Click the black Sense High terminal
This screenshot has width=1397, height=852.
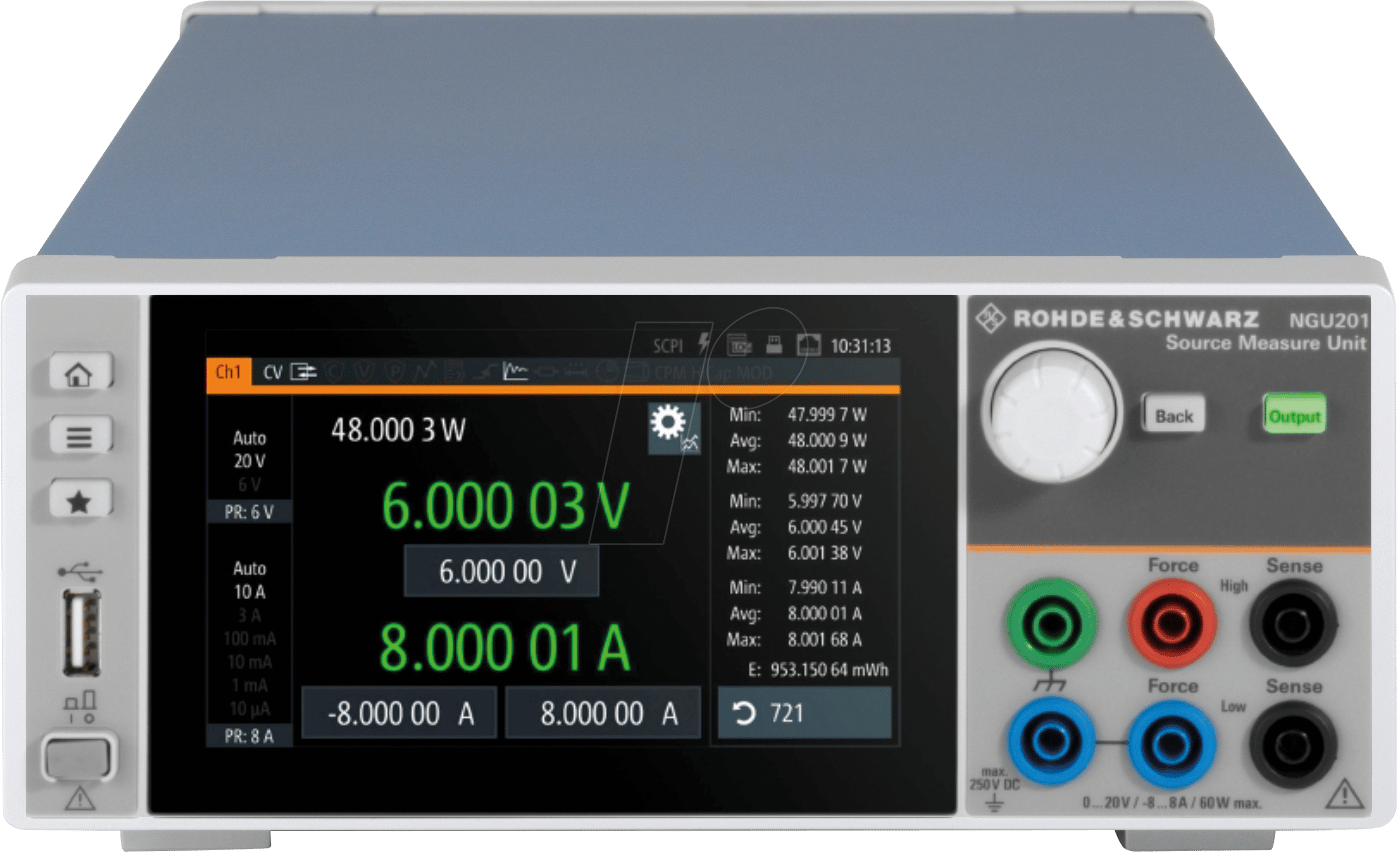pos(1294,624)
